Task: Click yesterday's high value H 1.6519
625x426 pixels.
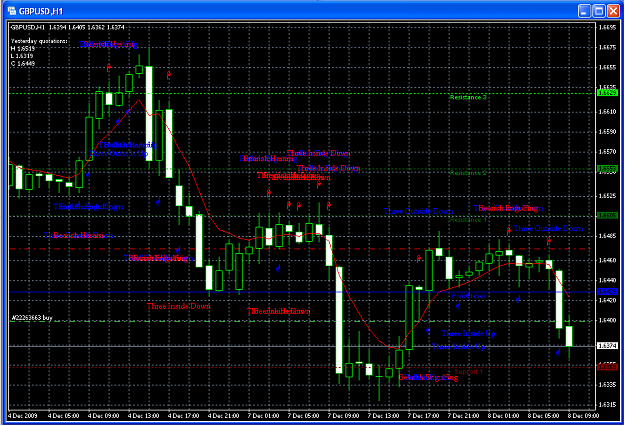Action: (23, 49)
